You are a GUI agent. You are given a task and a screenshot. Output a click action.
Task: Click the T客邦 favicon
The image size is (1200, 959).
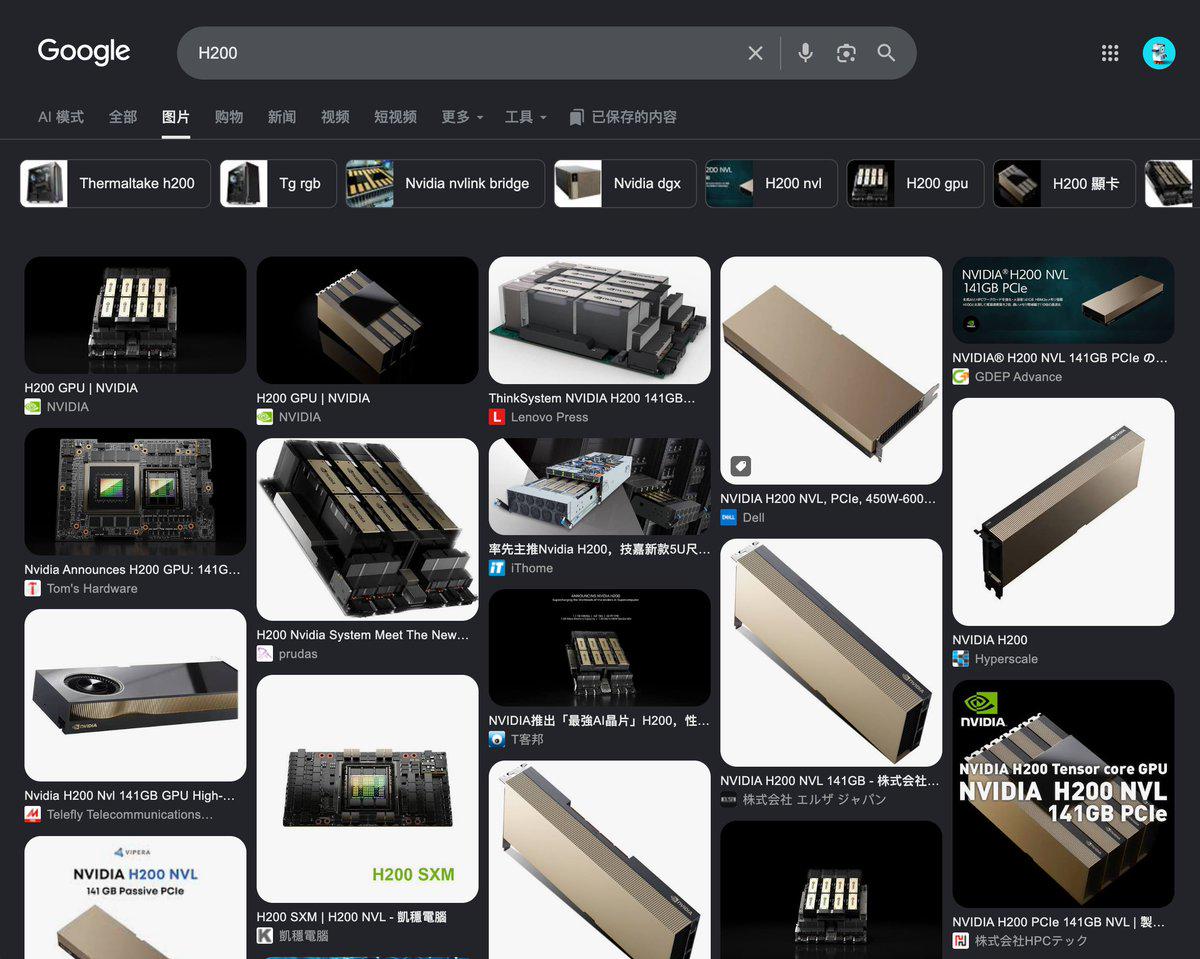click(497, 739)
